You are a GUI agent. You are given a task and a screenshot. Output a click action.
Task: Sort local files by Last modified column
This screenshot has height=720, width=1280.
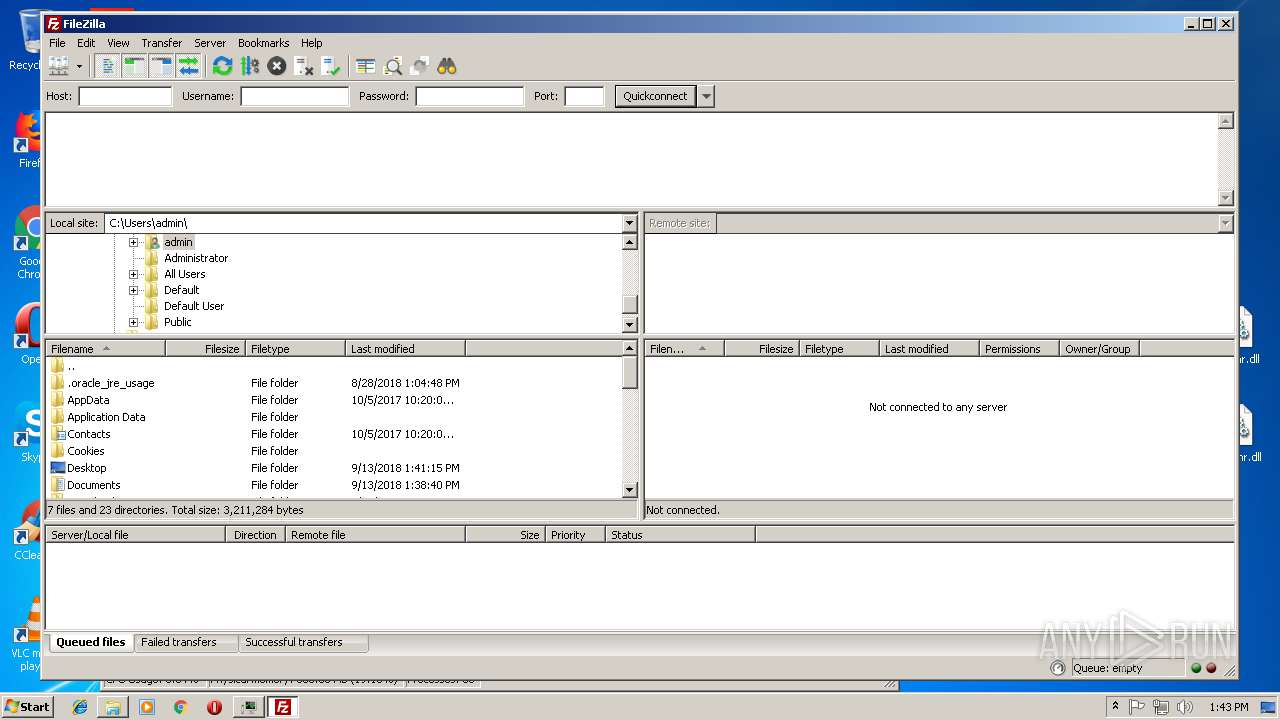(x=405, y=349)
